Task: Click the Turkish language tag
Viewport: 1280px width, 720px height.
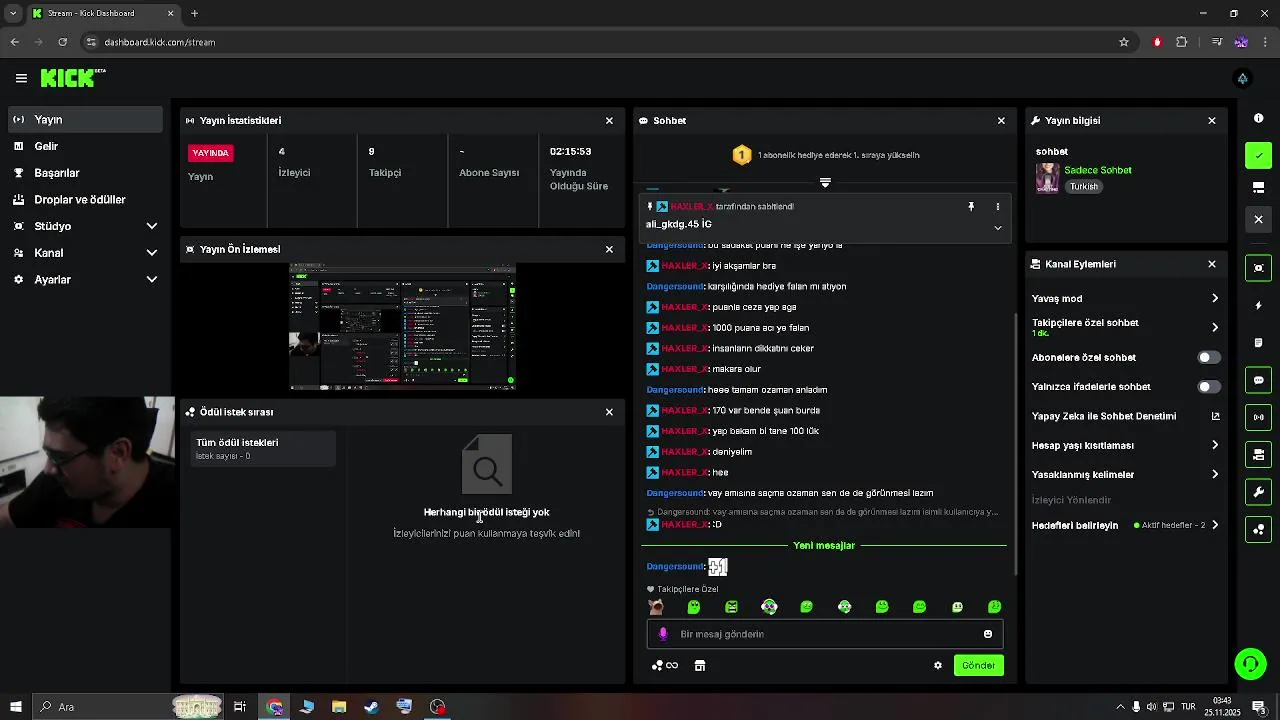Action: pyautogui.click(x=1084, y=186)
